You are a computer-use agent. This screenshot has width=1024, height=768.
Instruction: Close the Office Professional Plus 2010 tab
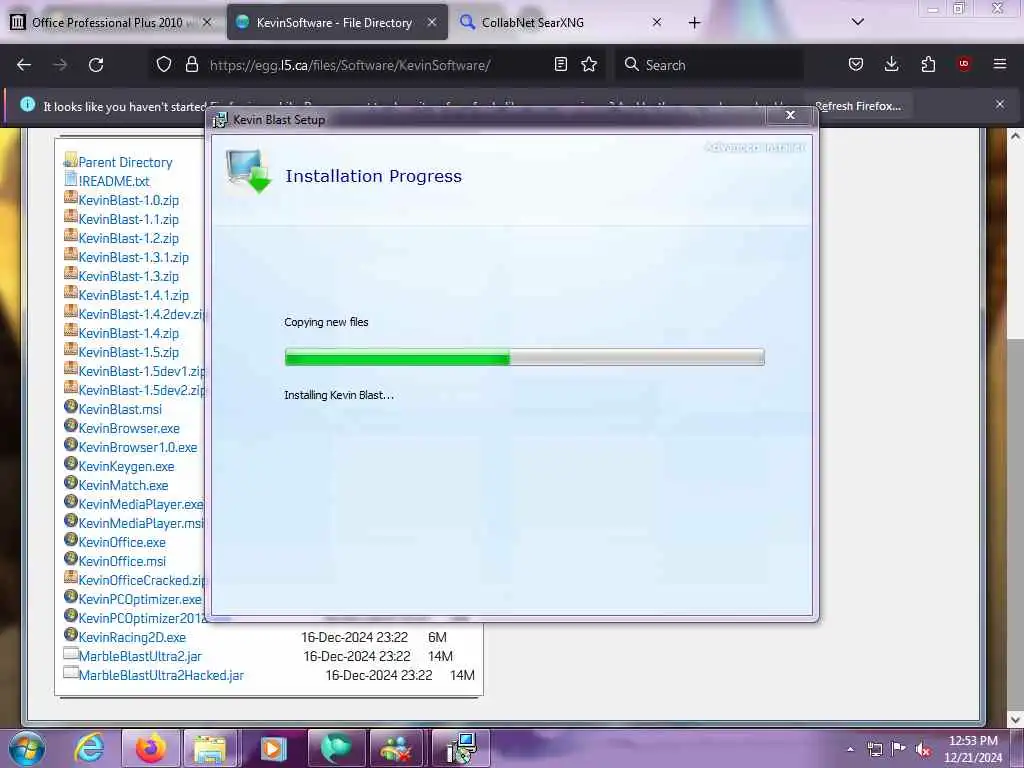(207, 23)
